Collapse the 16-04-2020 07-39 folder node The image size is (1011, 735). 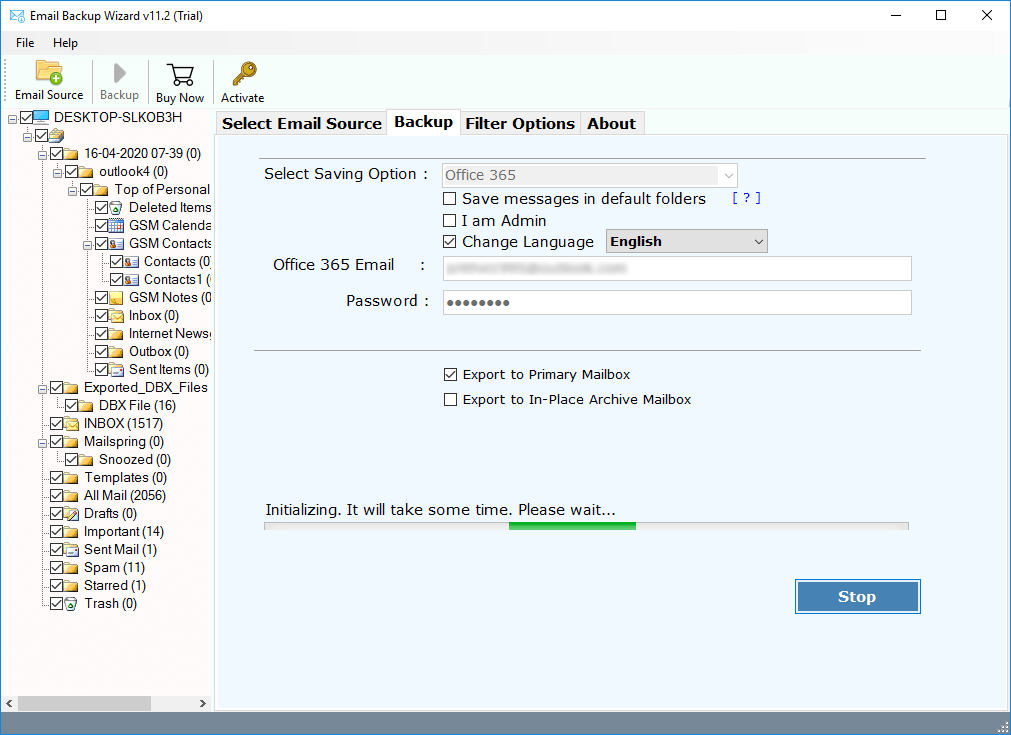(x=43, y=155)
